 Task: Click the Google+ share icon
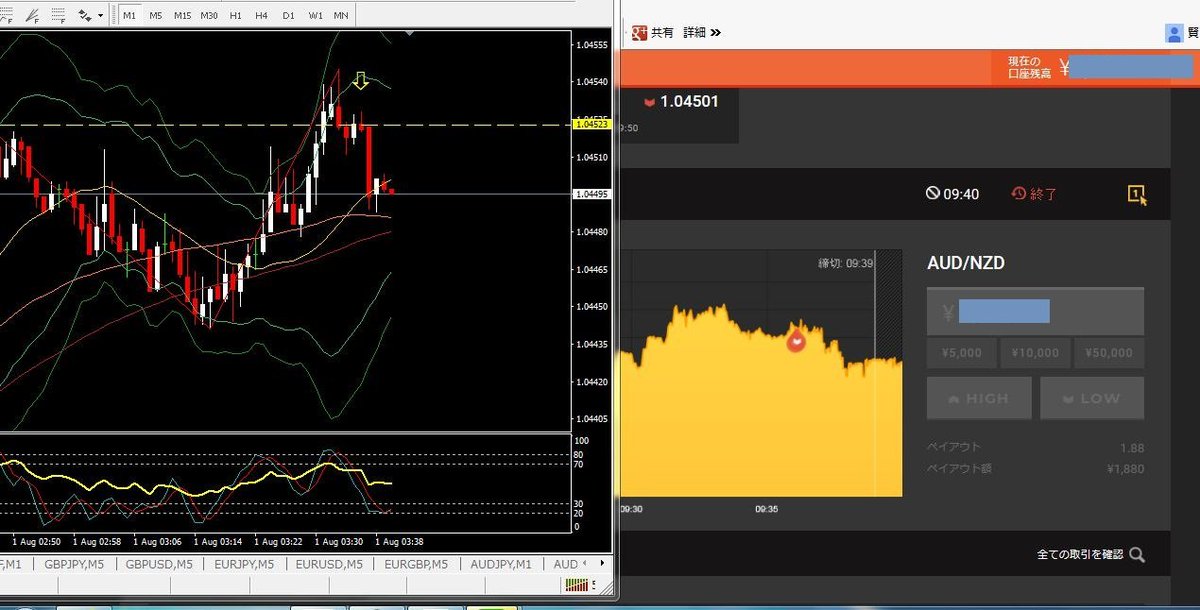tap(637, 32)
